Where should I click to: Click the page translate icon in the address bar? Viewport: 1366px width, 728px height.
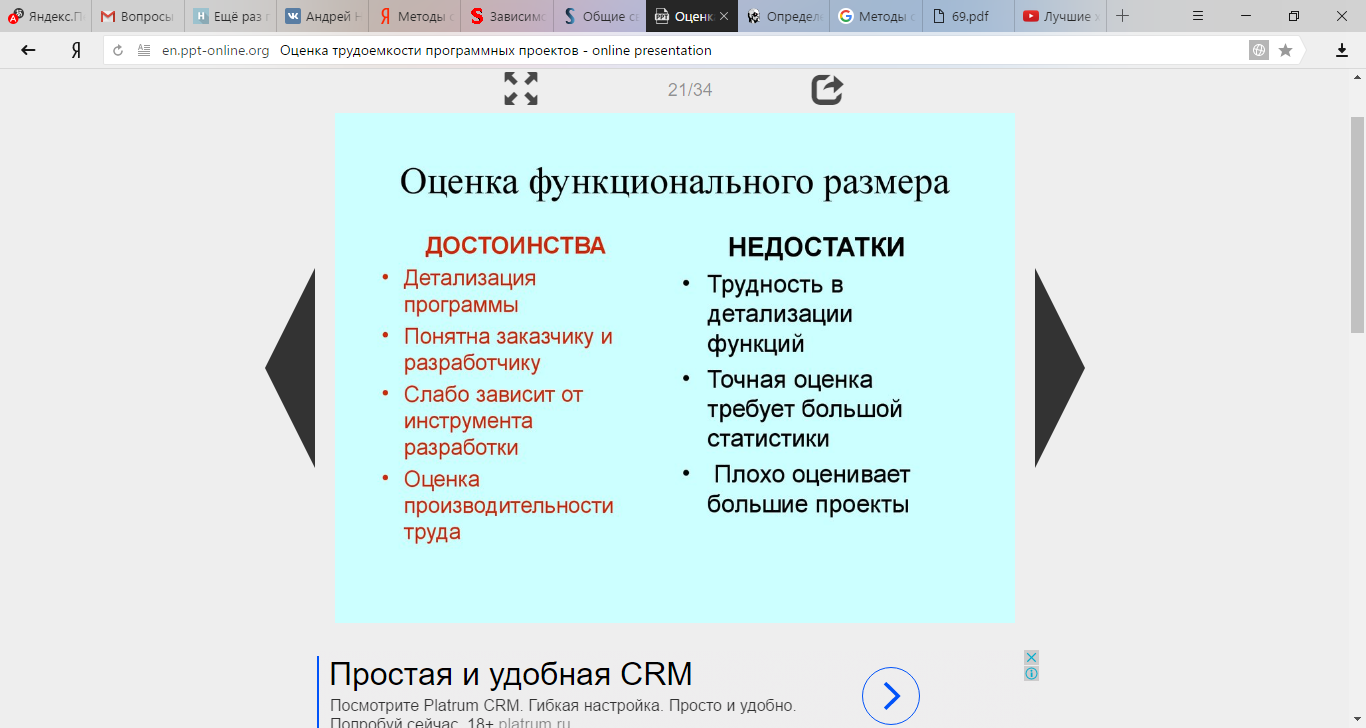click(1259, 50)
